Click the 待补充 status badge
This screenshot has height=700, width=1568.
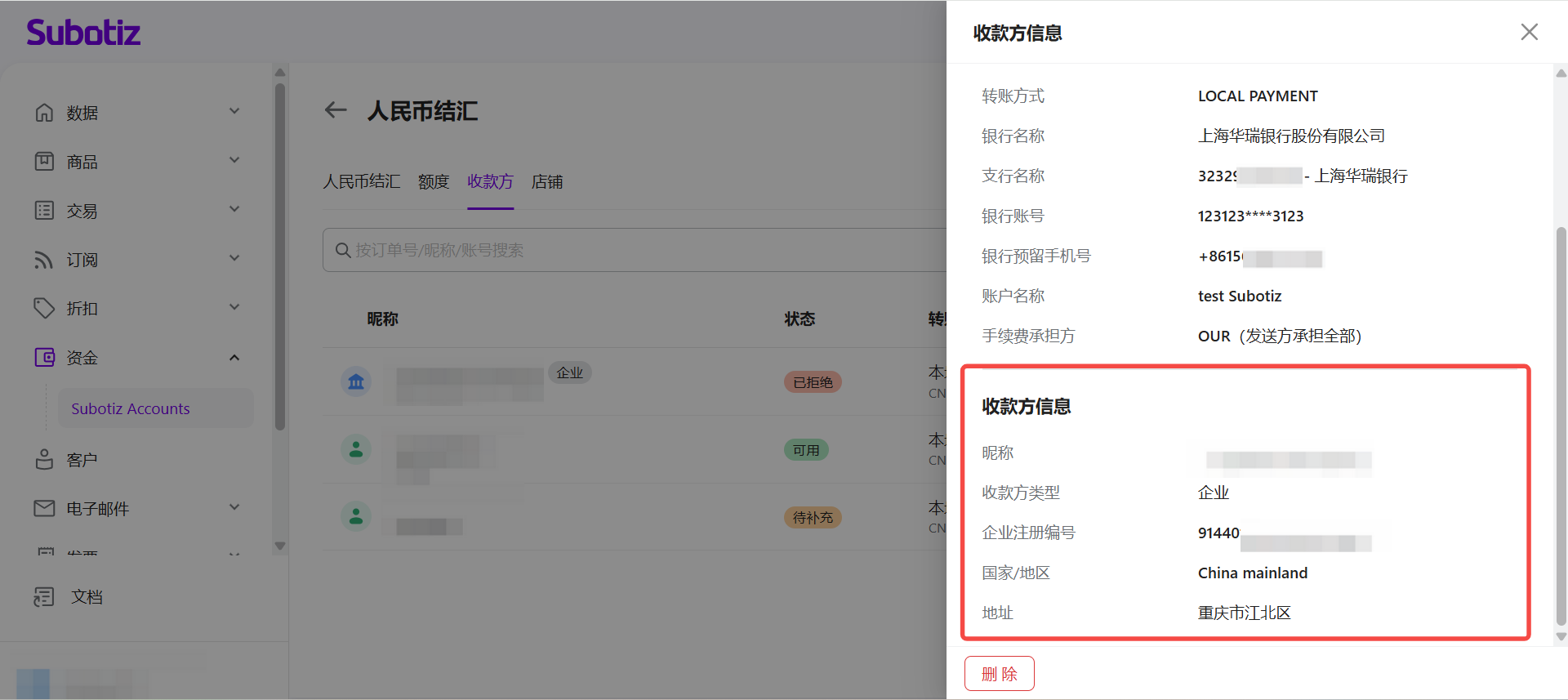tap(813, 517)
